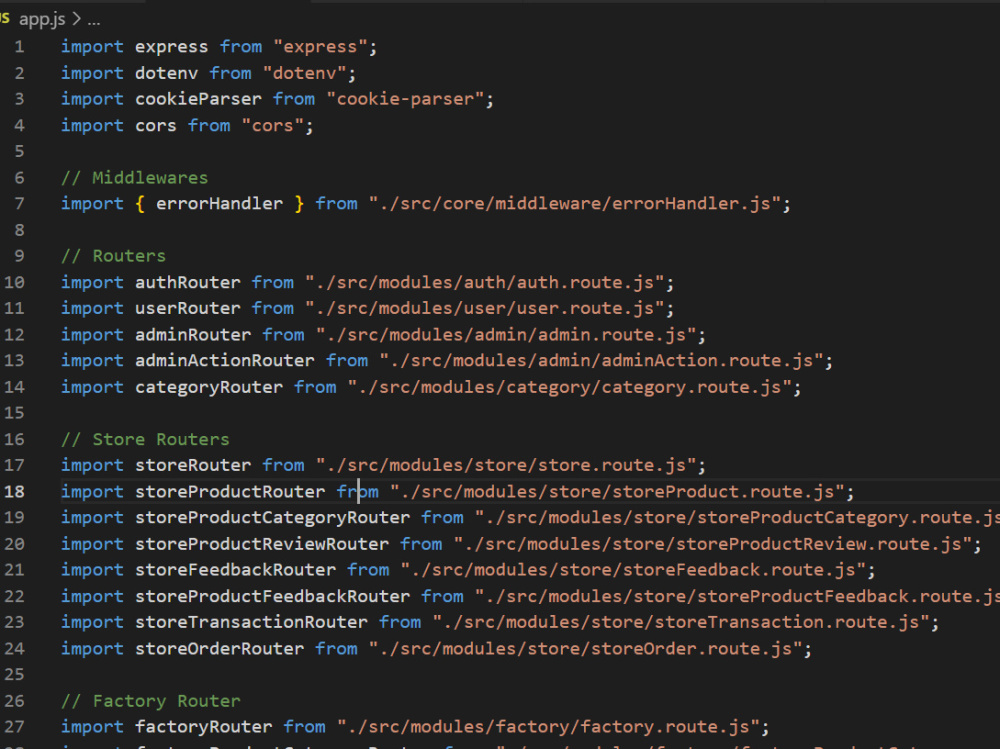Click line number 1 in the gutter
This screenshot has height=749, width=1000.
pyautogui.click(x=19, y=47)
